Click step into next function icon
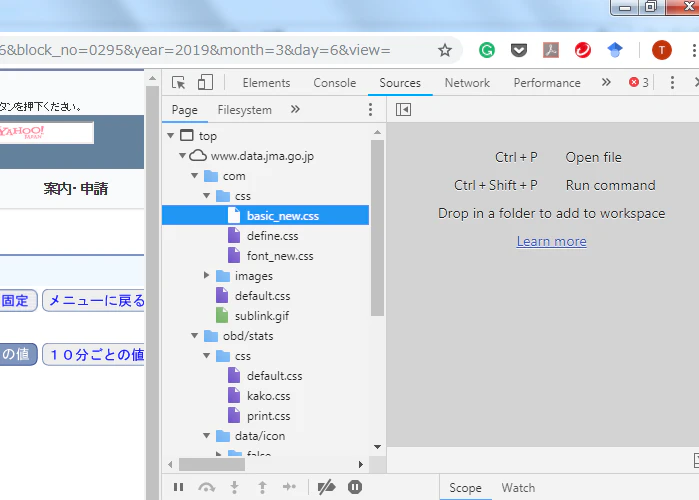The width and height of the screenshot is (699, 500). click(234, 488)
